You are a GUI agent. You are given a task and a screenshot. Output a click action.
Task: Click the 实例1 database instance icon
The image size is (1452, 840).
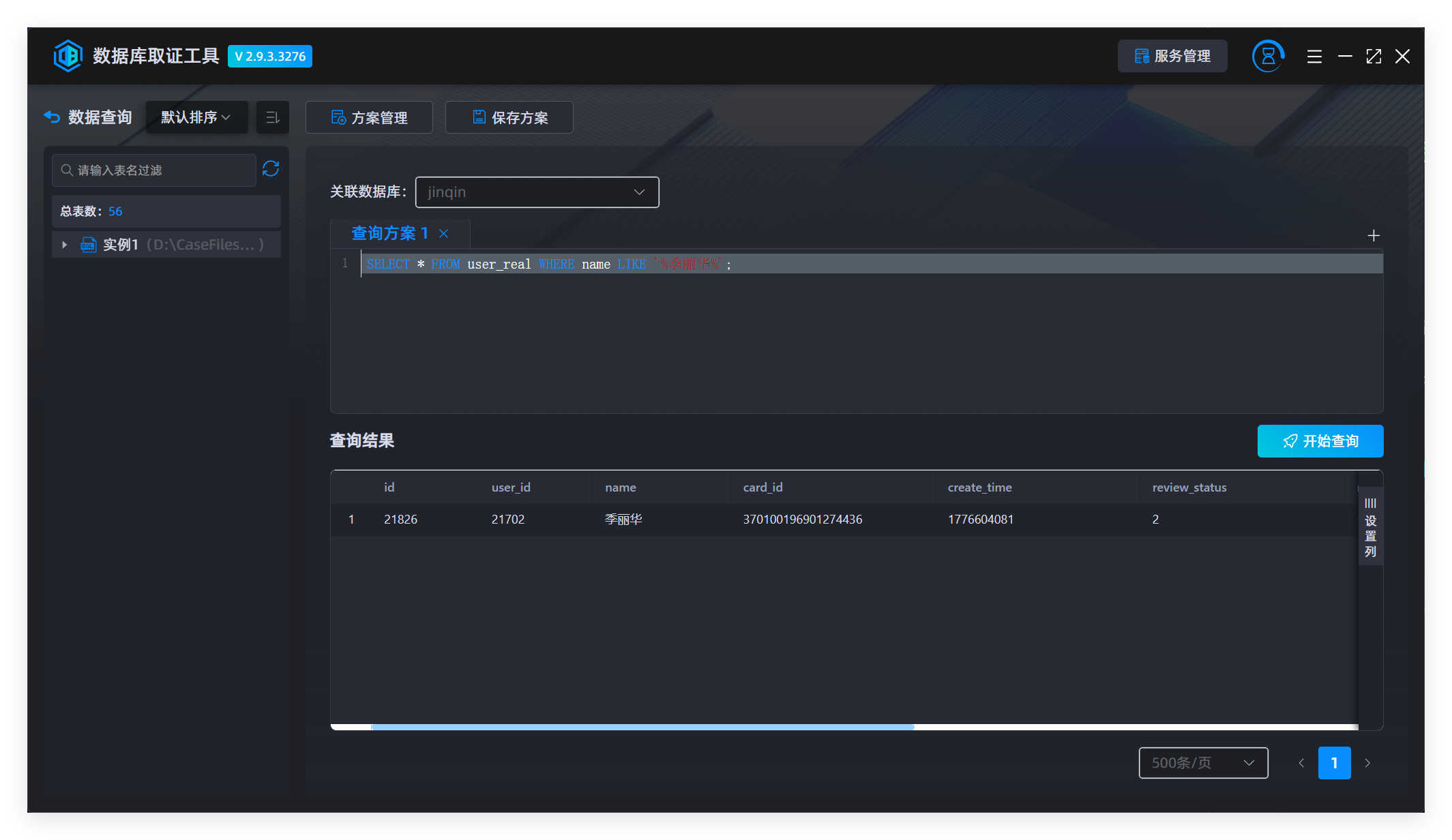pyautogui.click(x=89, y=245)
